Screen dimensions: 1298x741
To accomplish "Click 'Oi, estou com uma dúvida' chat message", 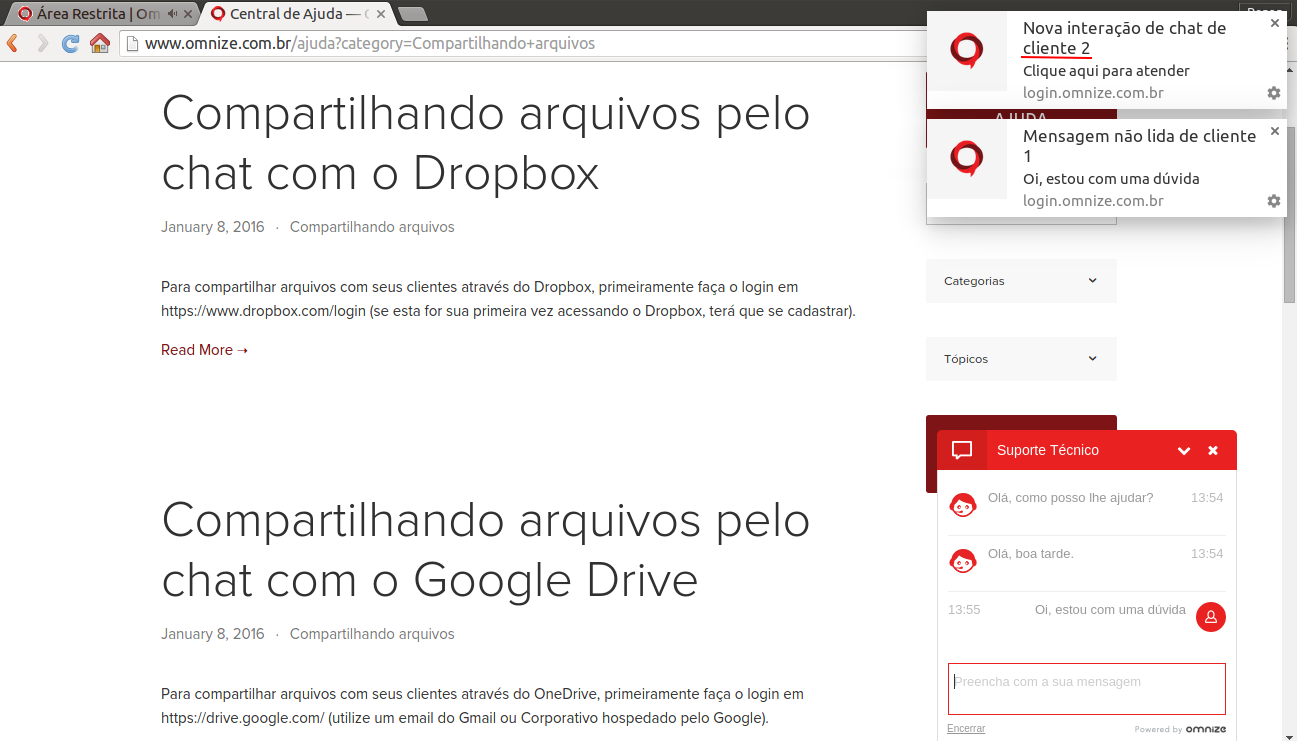I will (x=1110, y=609).
